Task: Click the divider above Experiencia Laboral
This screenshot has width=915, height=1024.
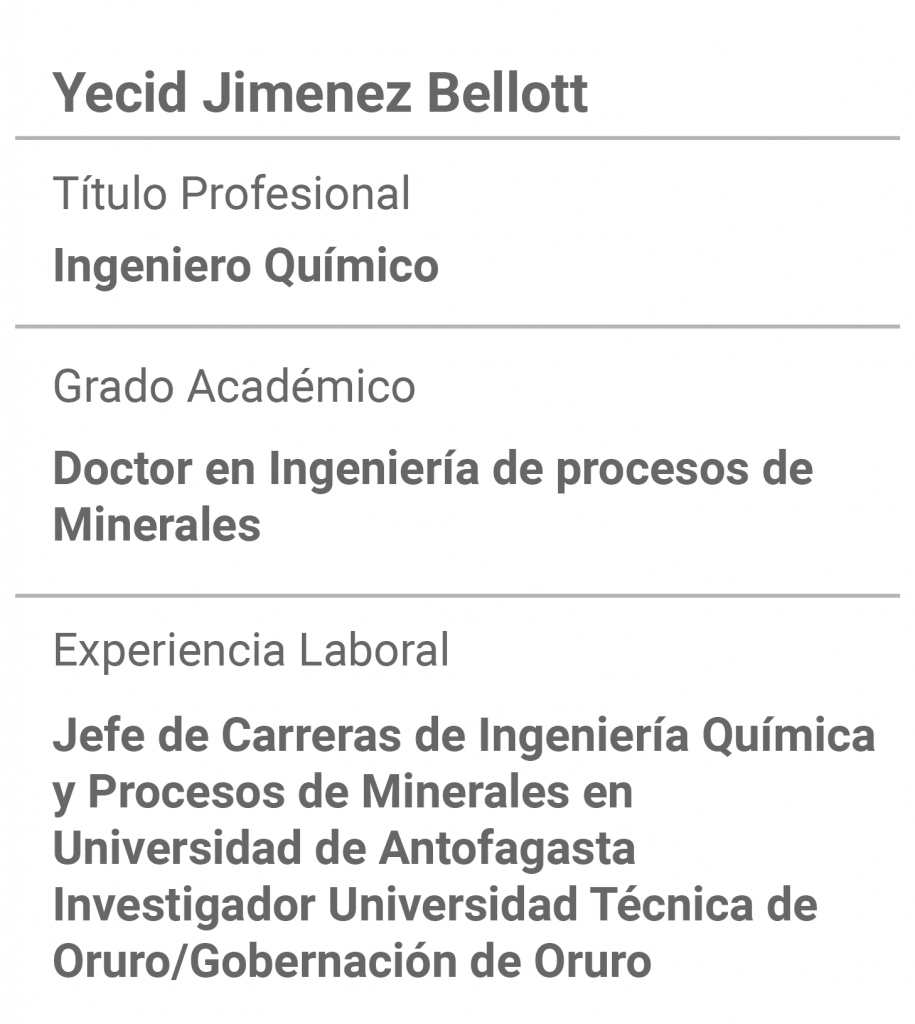Action: [x=457, y=596]
